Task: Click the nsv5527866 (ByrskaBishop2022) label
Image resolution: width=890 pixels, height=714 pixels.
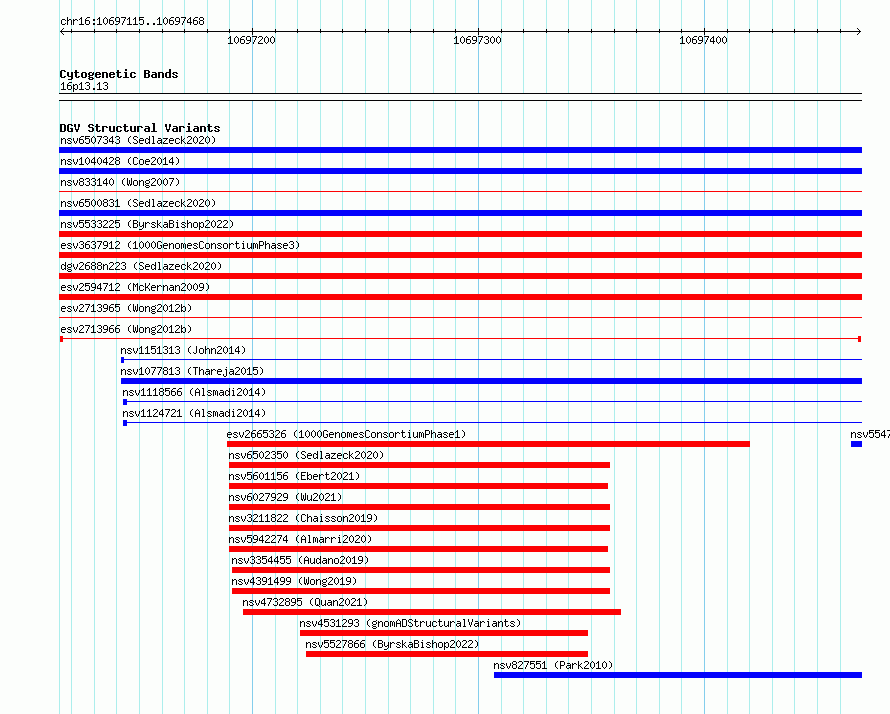Action: tap(392, 644)
